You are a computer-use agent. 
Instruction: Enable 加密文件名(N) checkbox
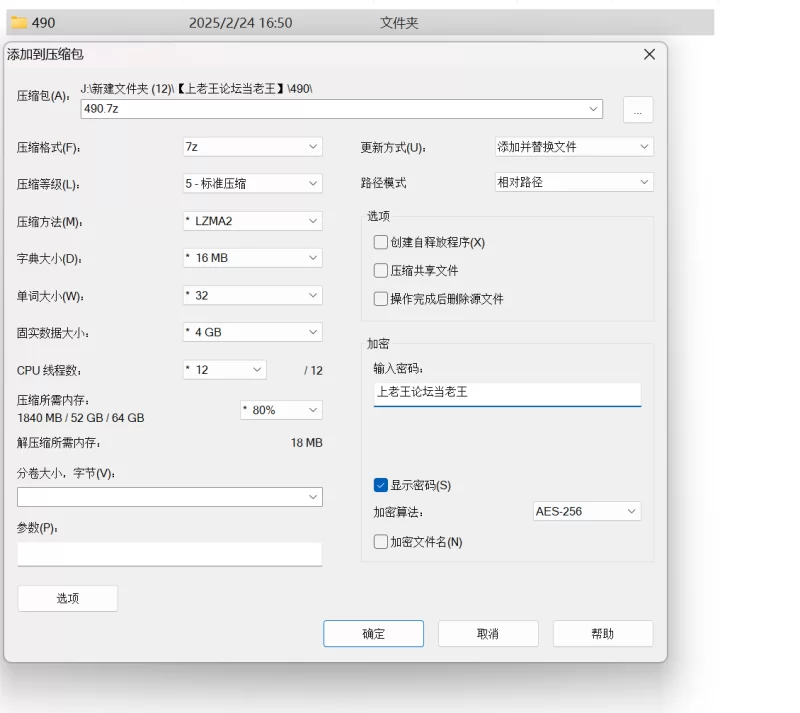[381, 542]
